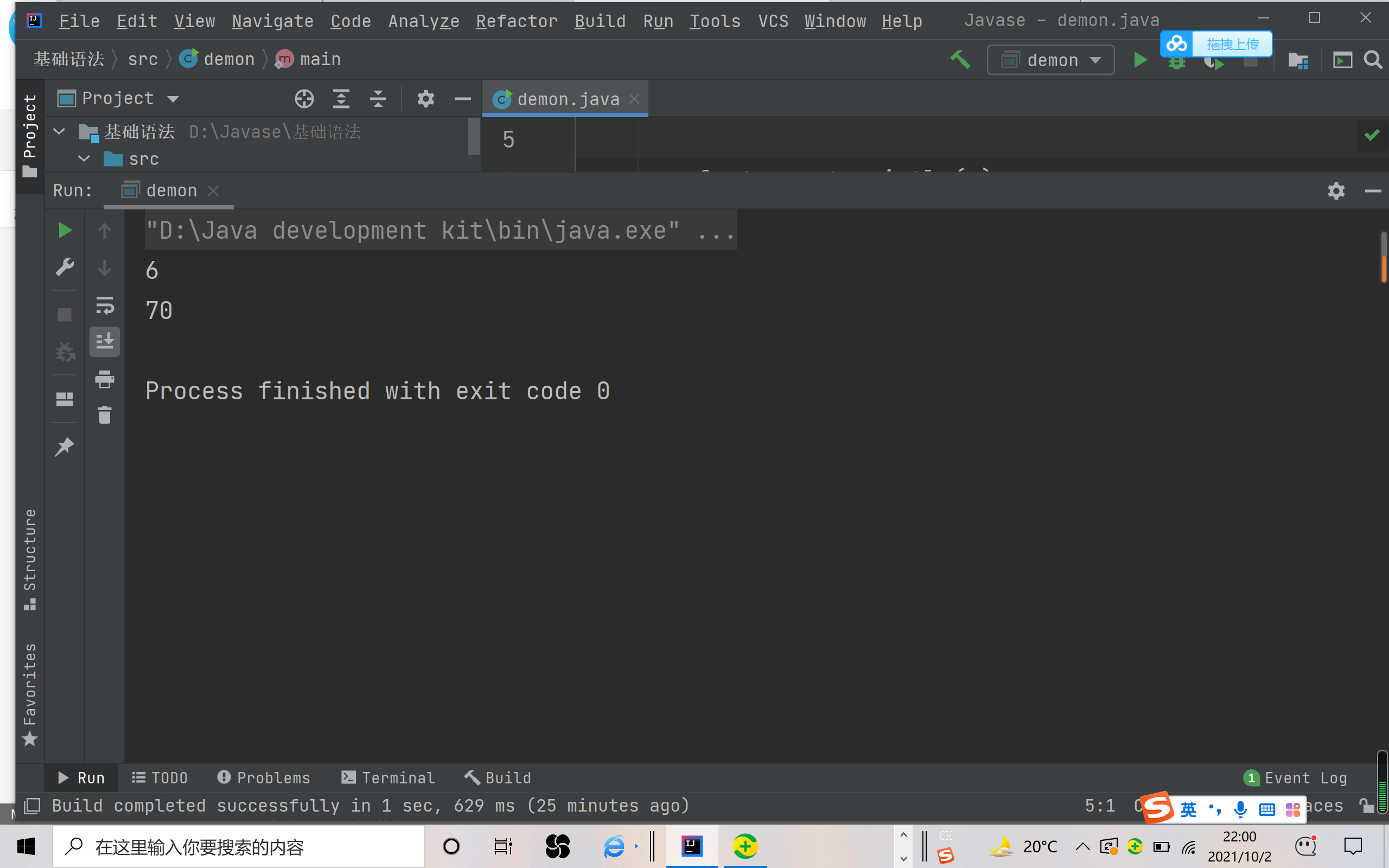Click the print output icon
Screen dimensions: 1389x868
(x=105, y=379)
